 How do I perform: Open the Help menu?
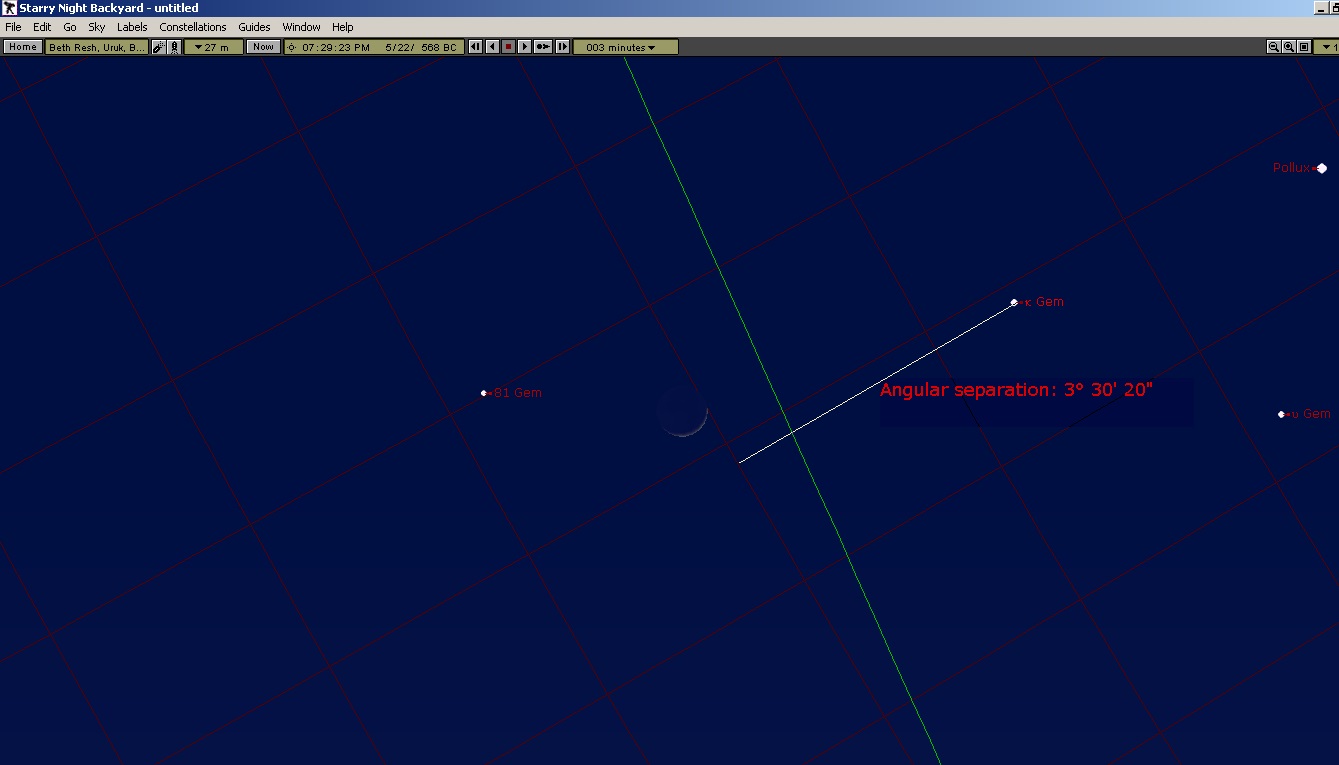tap(343, 27)
